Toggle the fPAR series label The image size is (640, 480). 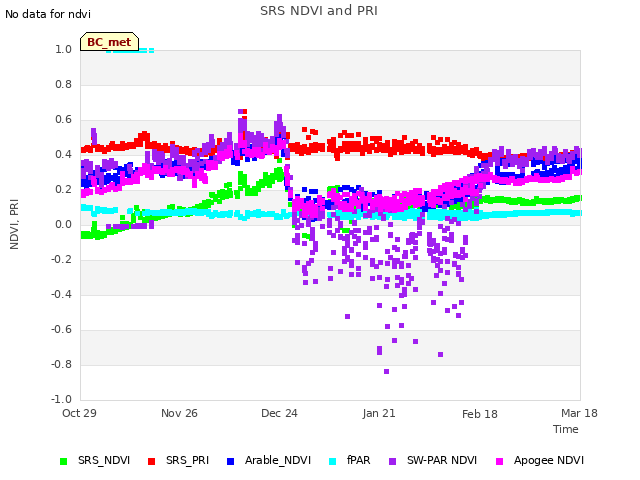358,460
